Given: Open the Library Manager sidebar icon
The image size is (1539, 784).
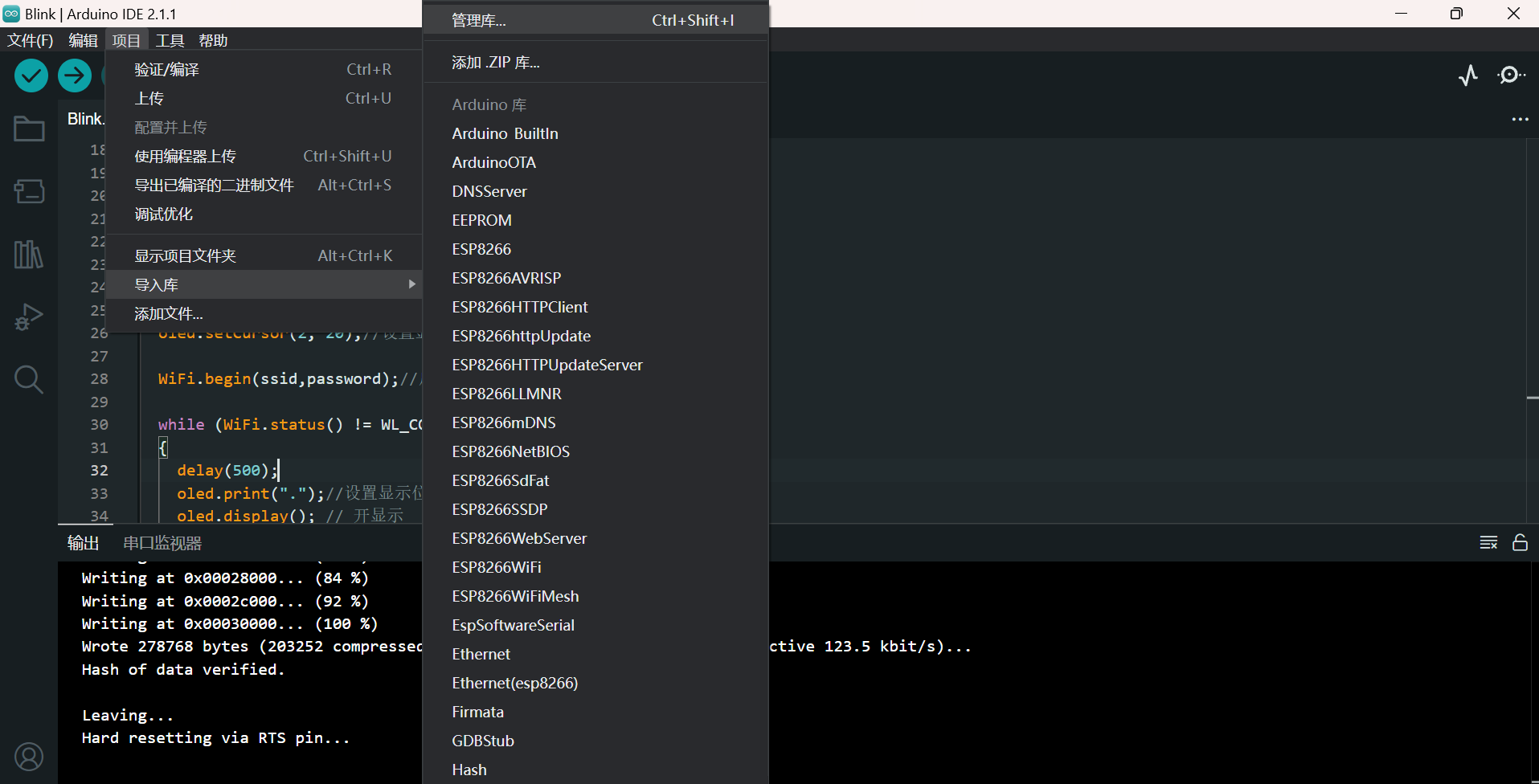Looking at the screenshot, I should click(29, 255).
